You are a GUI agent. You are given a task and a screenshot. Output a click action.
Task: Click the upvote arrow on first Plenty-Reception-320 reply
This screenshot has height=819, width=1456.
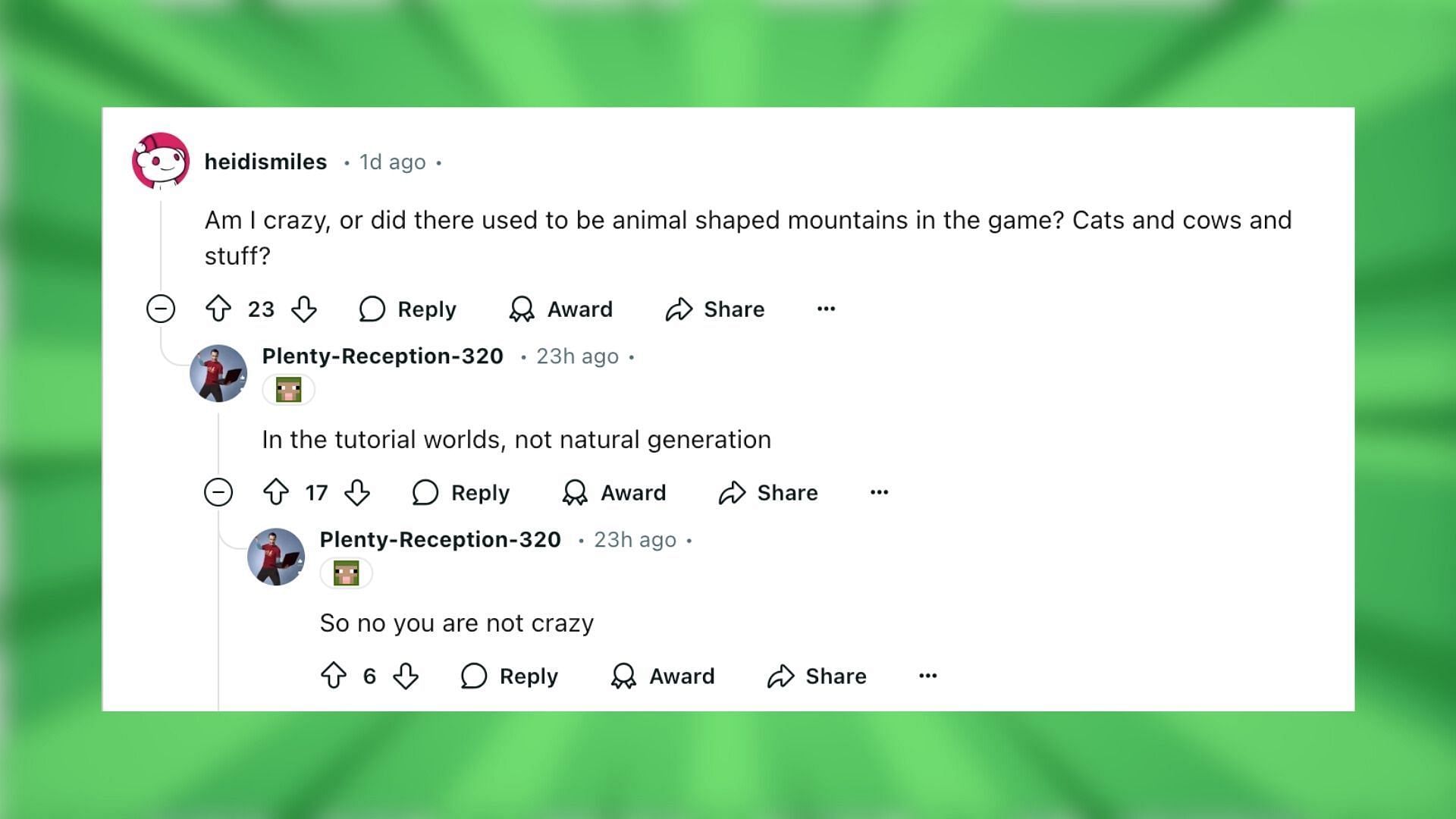(x=277, y=492)
